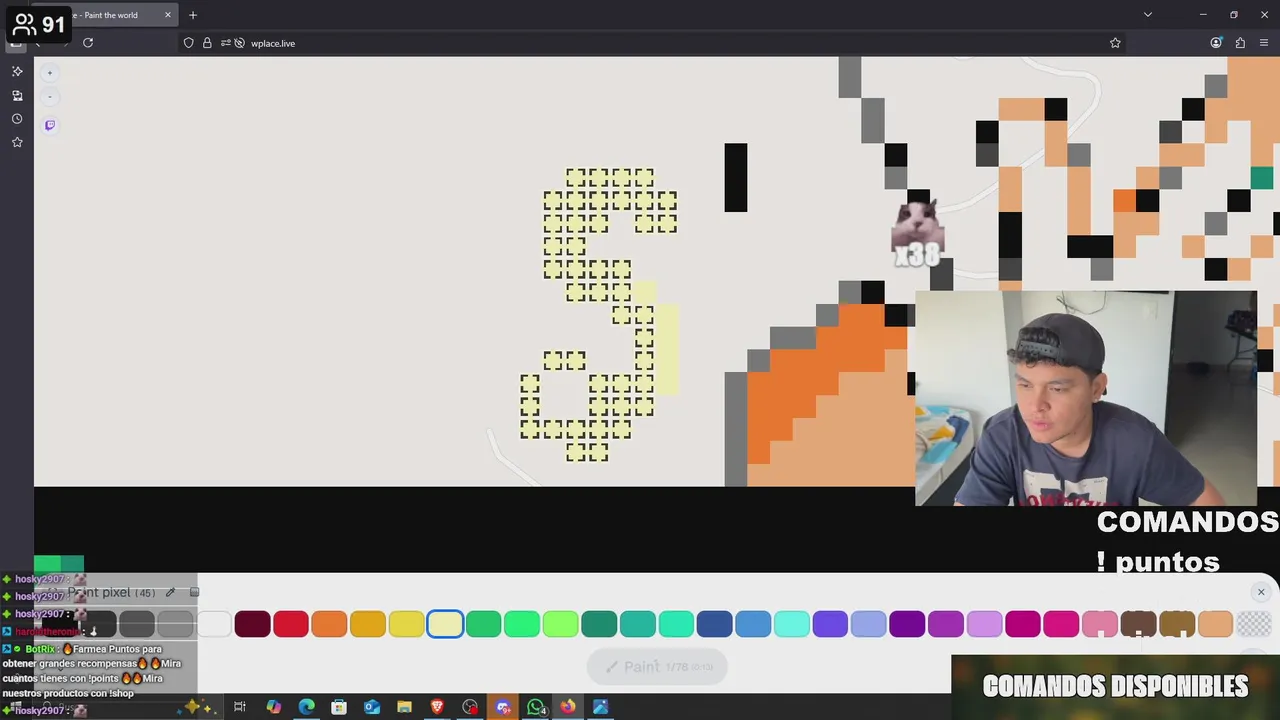Zoom out on the map
The width and height of the screenshot is (1280, 720).
point(50,97)
